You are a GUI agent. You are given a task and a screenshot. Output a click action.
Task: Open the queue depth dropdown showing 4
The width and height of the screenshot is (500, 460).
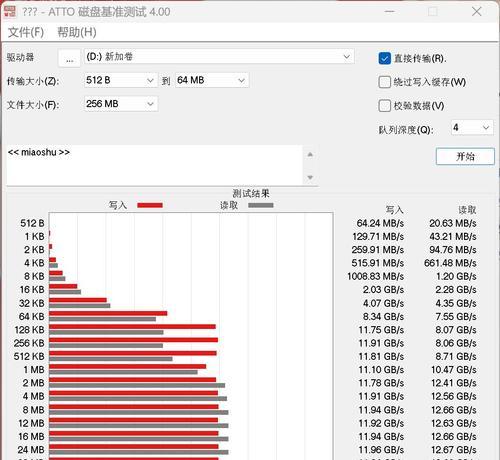coord(472,127)
